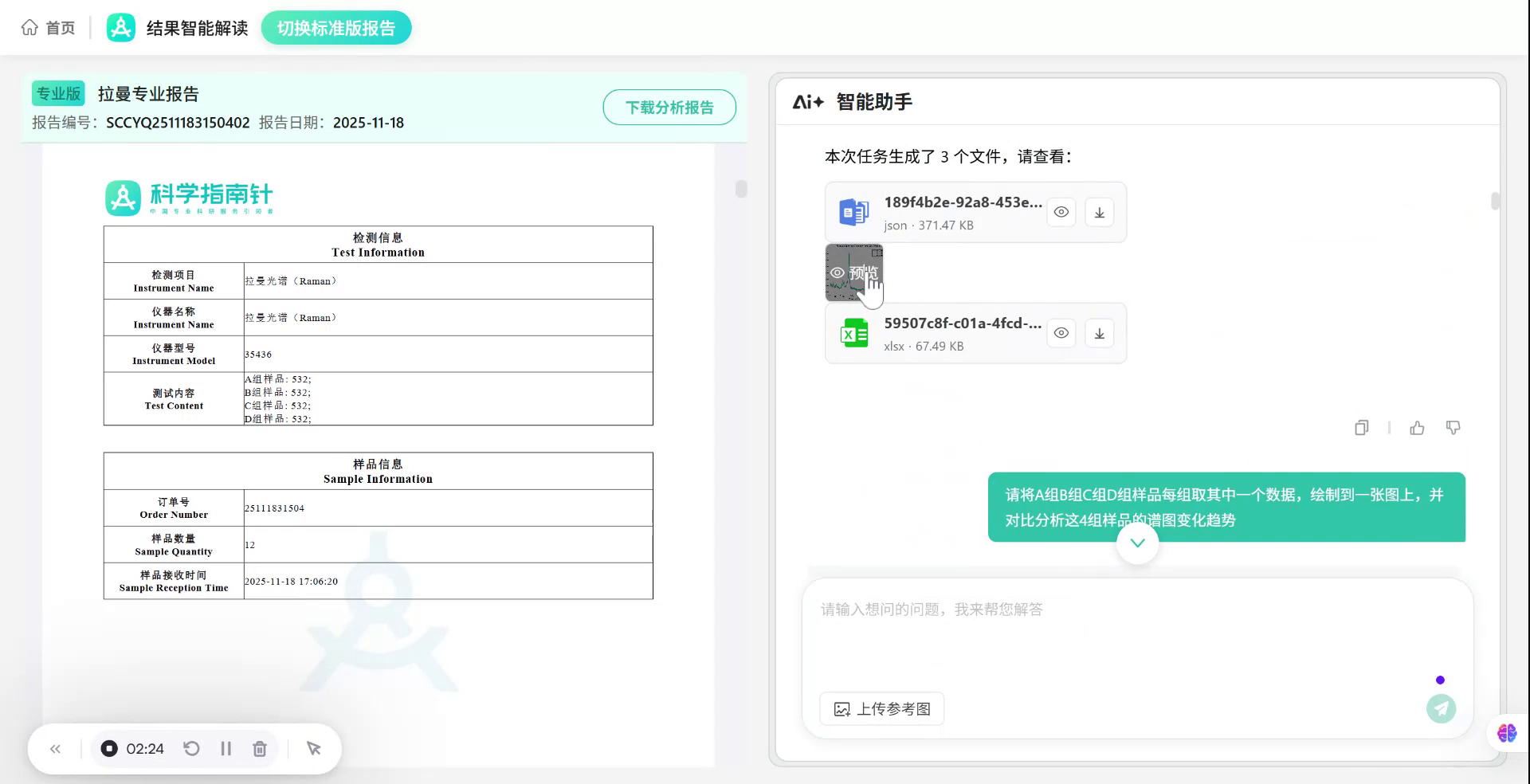
Task: Select the cursor pointer icon in recorder bar
Action: (313, 748)
